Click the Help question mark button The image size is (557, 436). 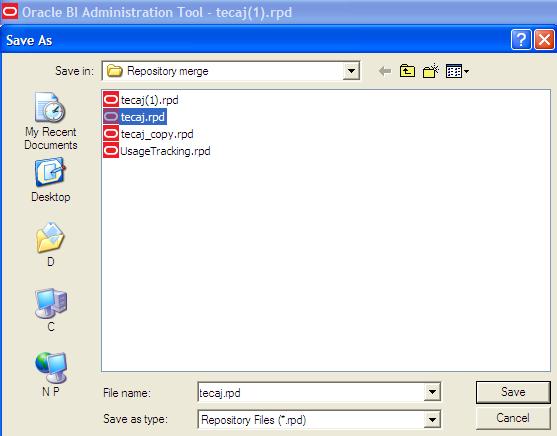click(x=521, y=39)
